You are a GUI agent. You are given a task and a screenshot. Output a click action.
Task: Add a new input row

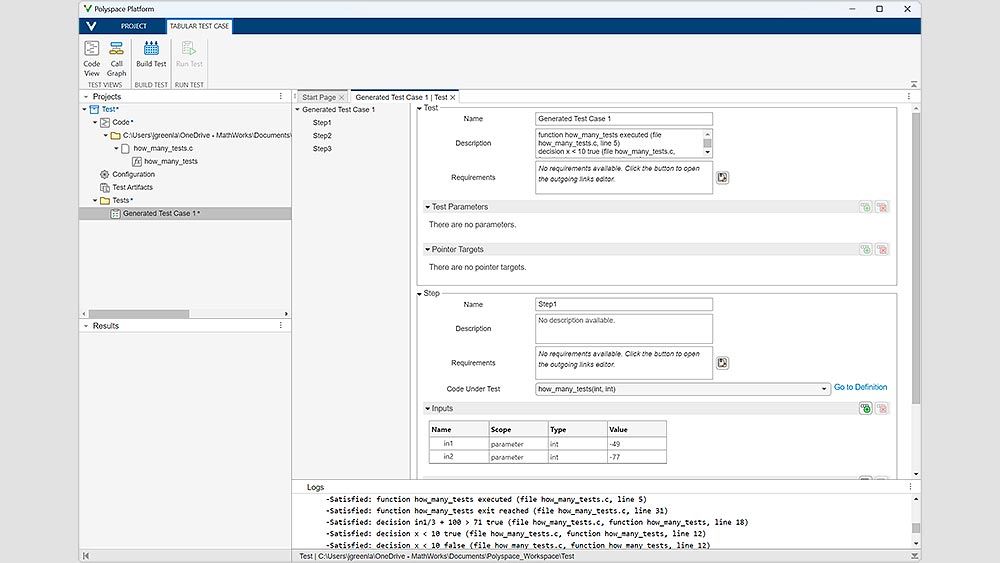click(x=865, y=408)
